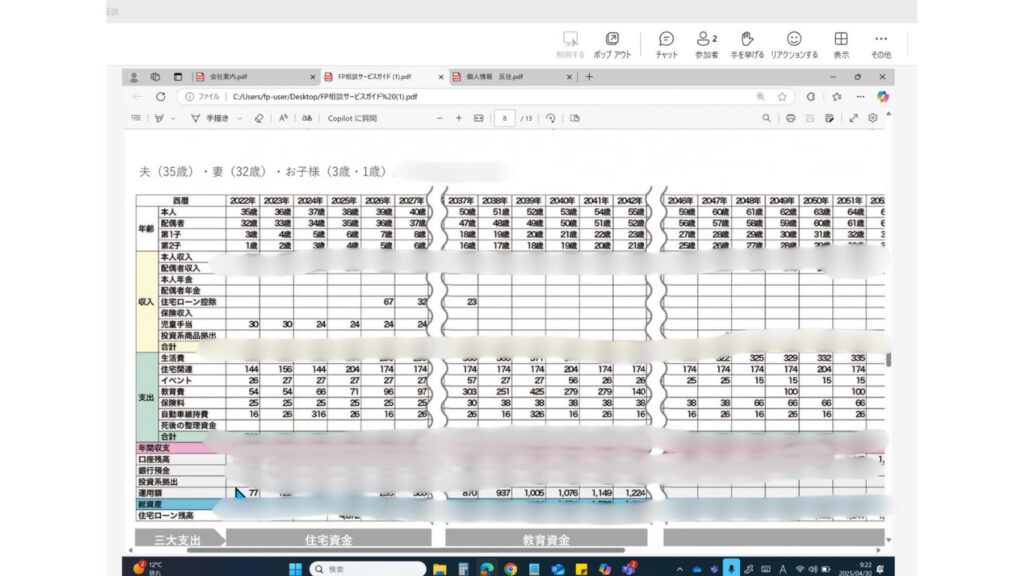This screenshot has width=1024, height=576.
Task: Click the taskbar search box (検索)
Action: [368, 569]
